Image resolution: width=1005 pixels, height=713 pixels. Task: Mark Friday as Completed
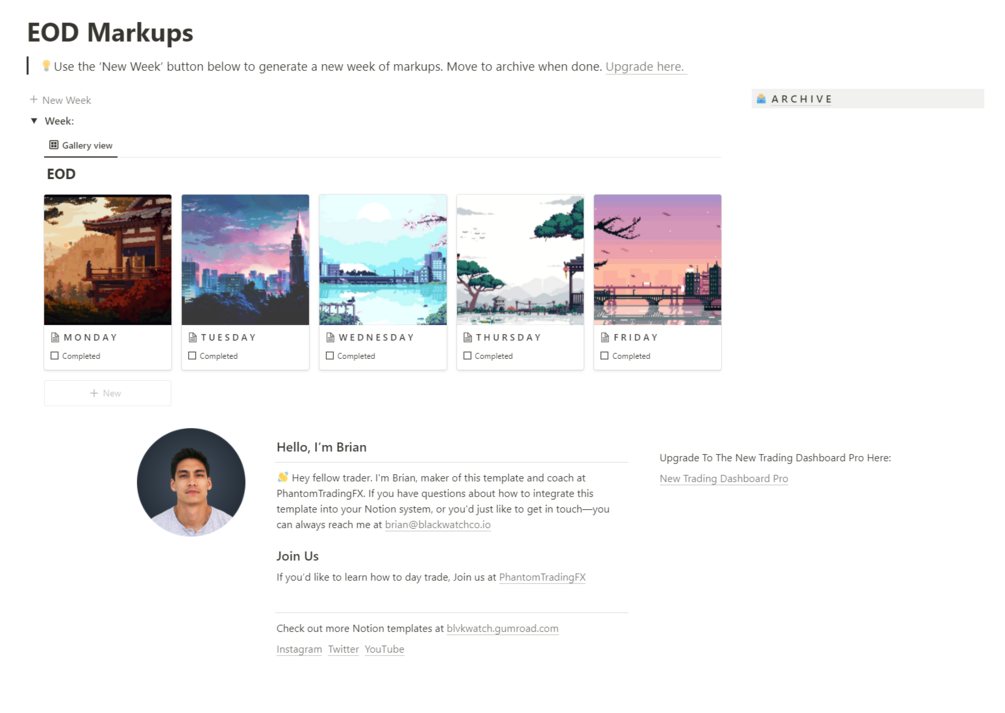(x=604, y=356)
